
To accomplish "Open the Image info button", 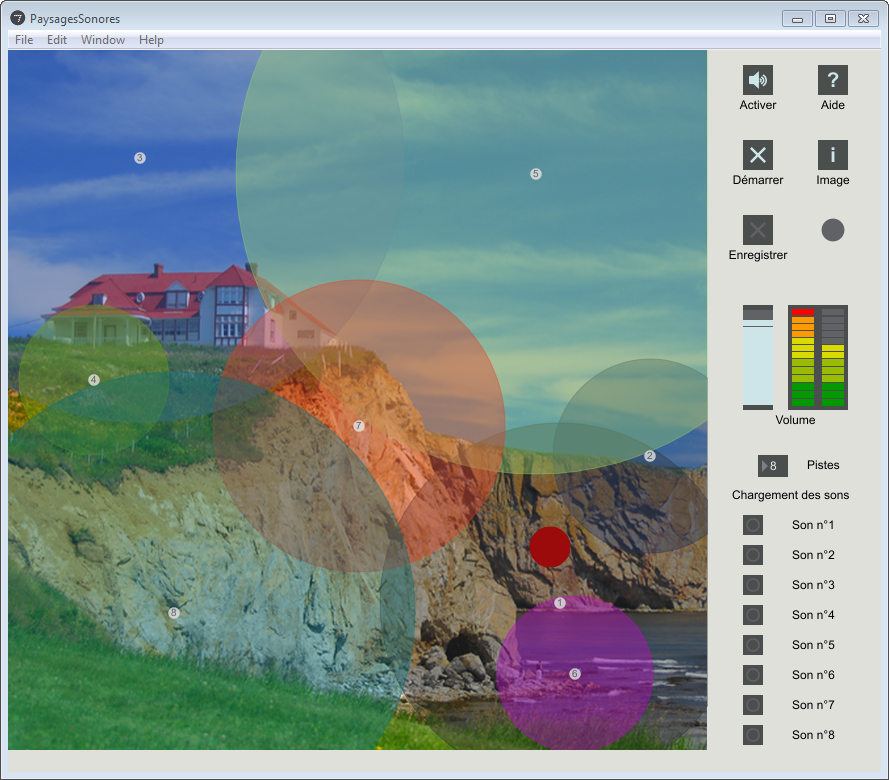I will pos(832,155).
